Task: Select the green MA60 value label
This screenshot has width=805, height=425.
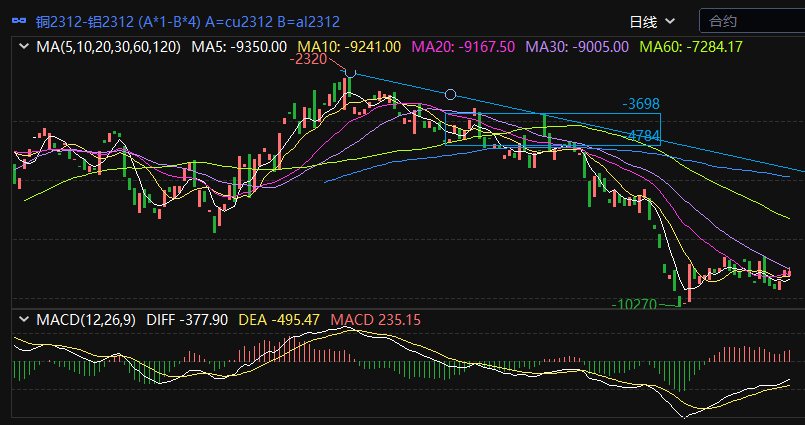Action: 691,46
